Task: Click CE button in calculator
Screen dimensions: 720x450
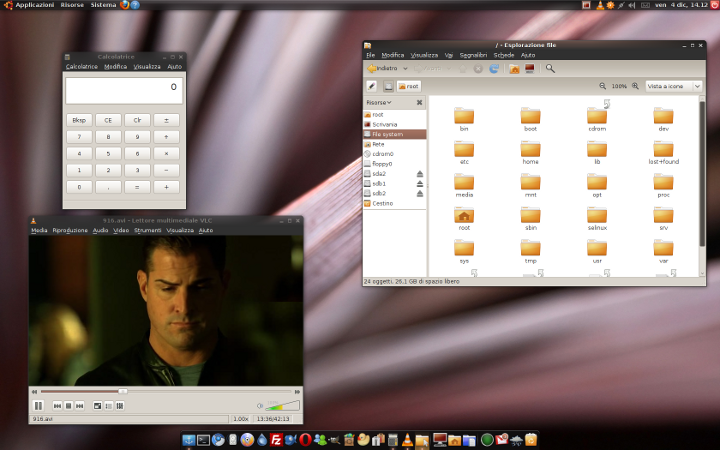Action: point(108,120)
